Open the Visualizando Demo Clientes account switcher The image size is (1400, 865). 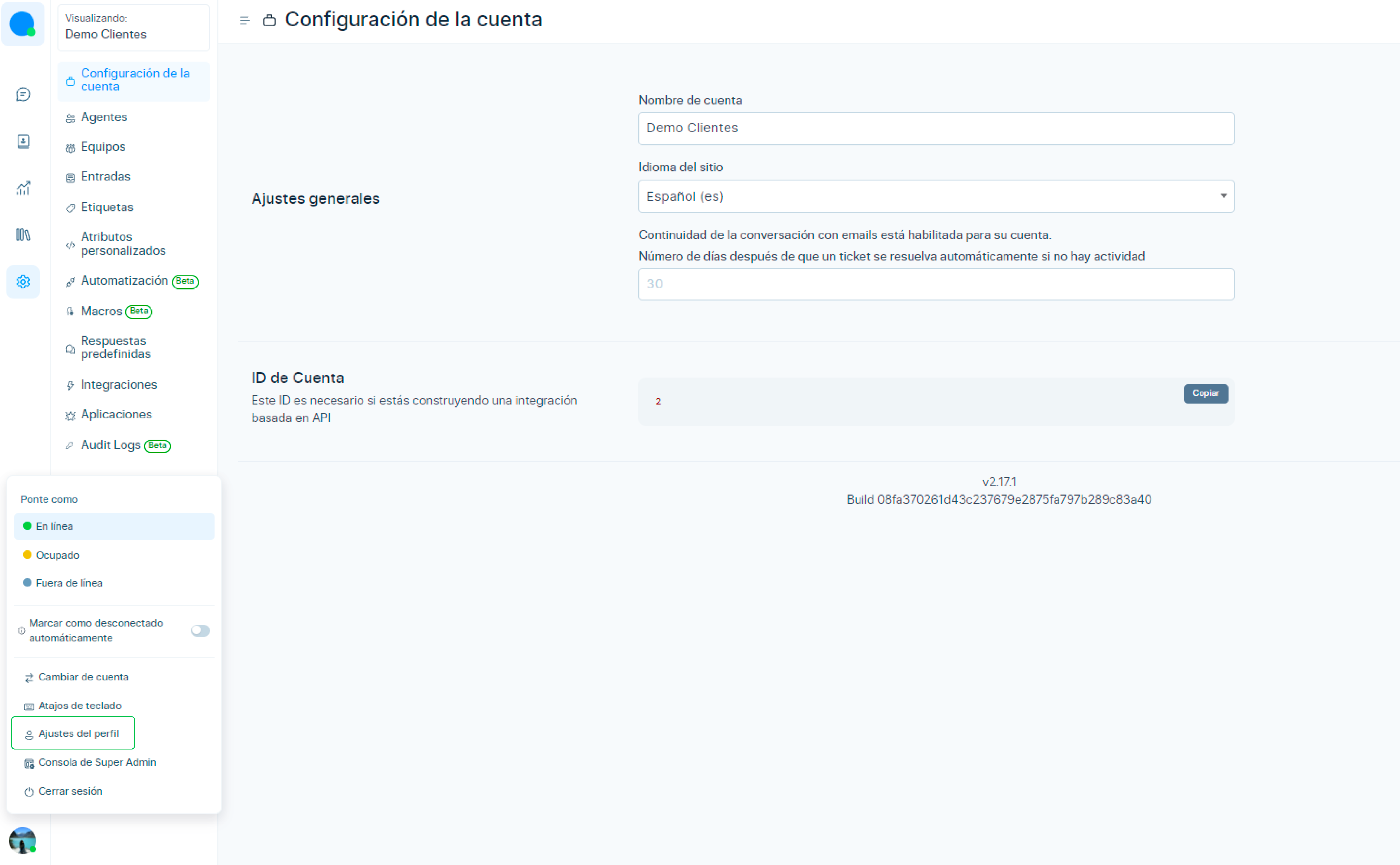[133, 27]
